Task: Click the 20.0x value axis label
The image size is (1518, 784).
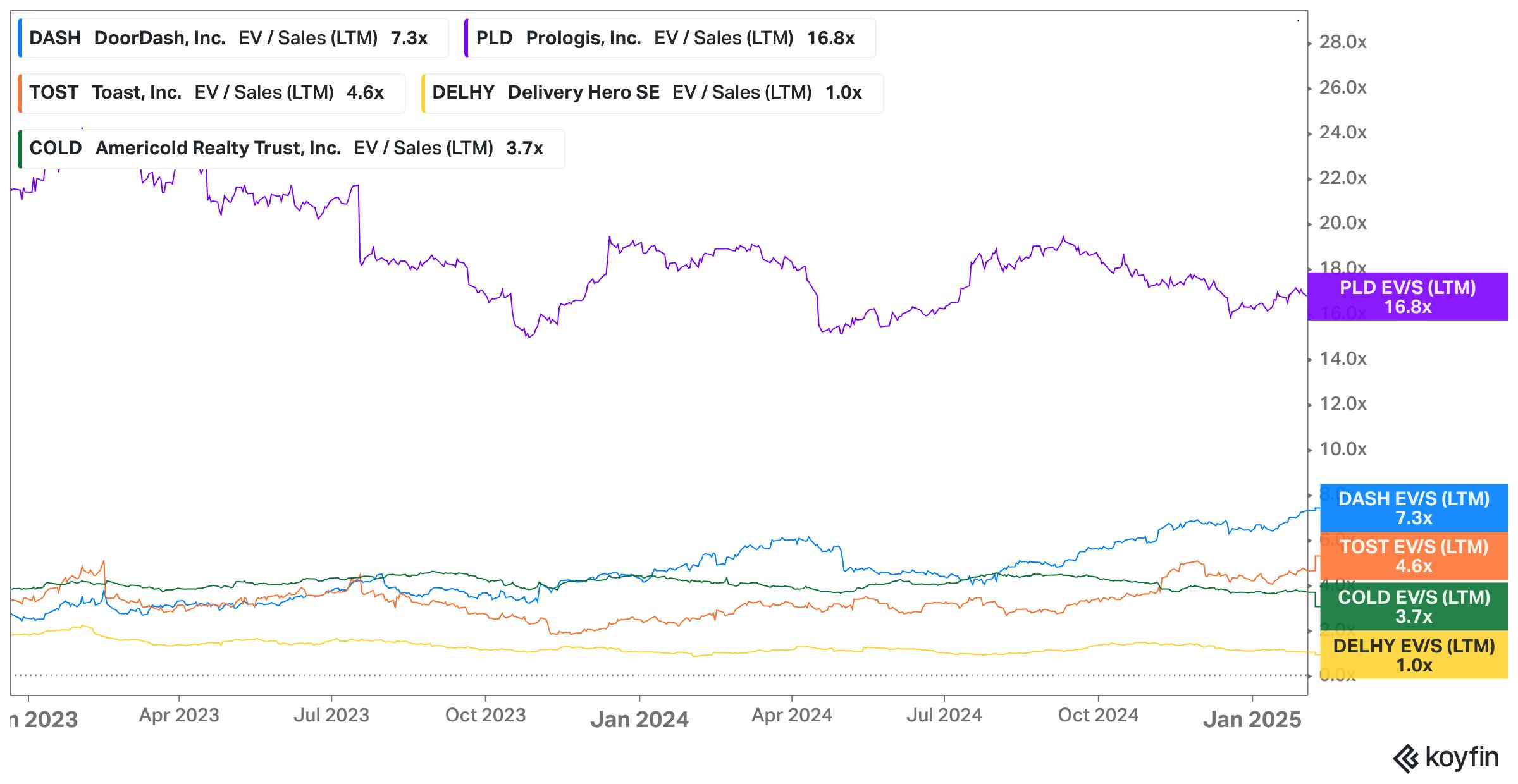Action: (x=1342, y=223)
